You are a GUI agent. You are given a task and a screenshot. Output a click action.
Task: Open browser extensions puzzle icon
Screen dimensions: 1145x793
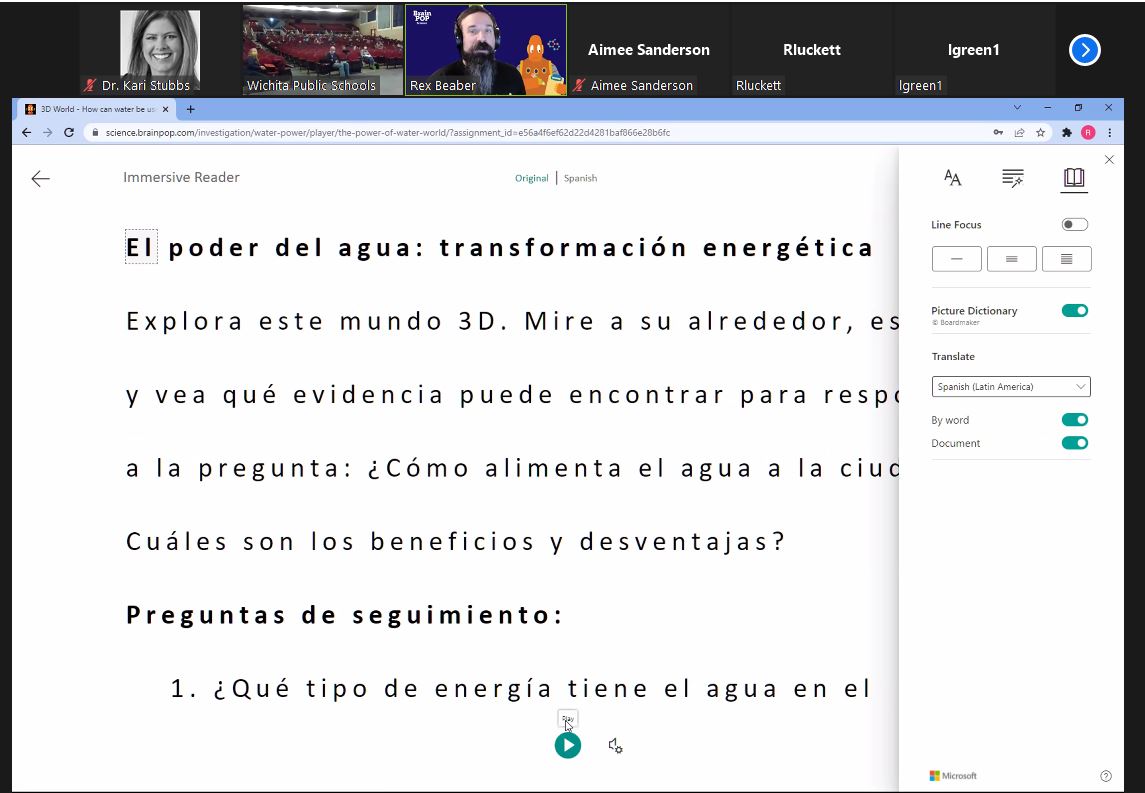[1067, 132]
